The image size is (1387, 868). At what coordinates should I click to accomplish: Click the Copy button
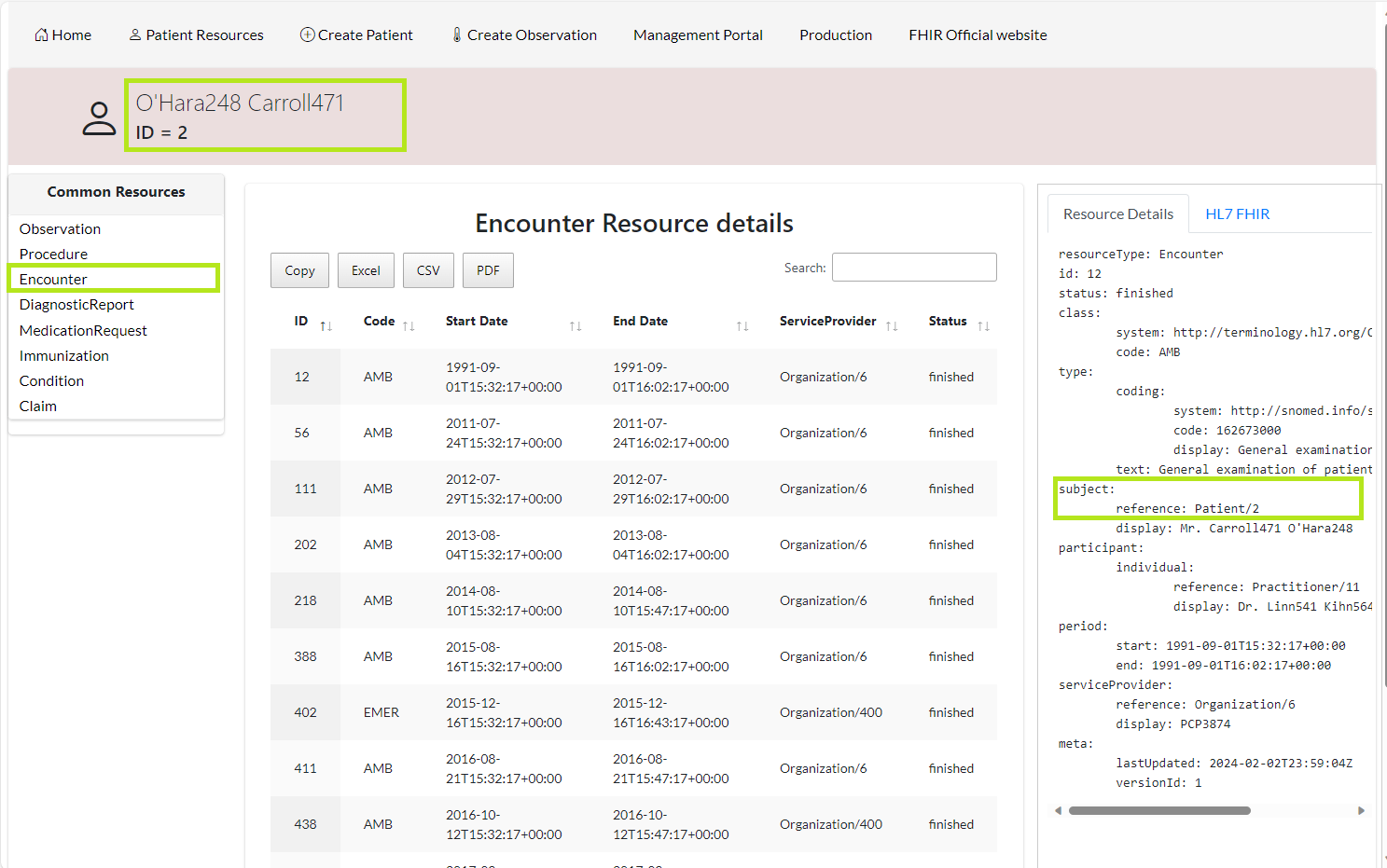click(x=299, y=270)
